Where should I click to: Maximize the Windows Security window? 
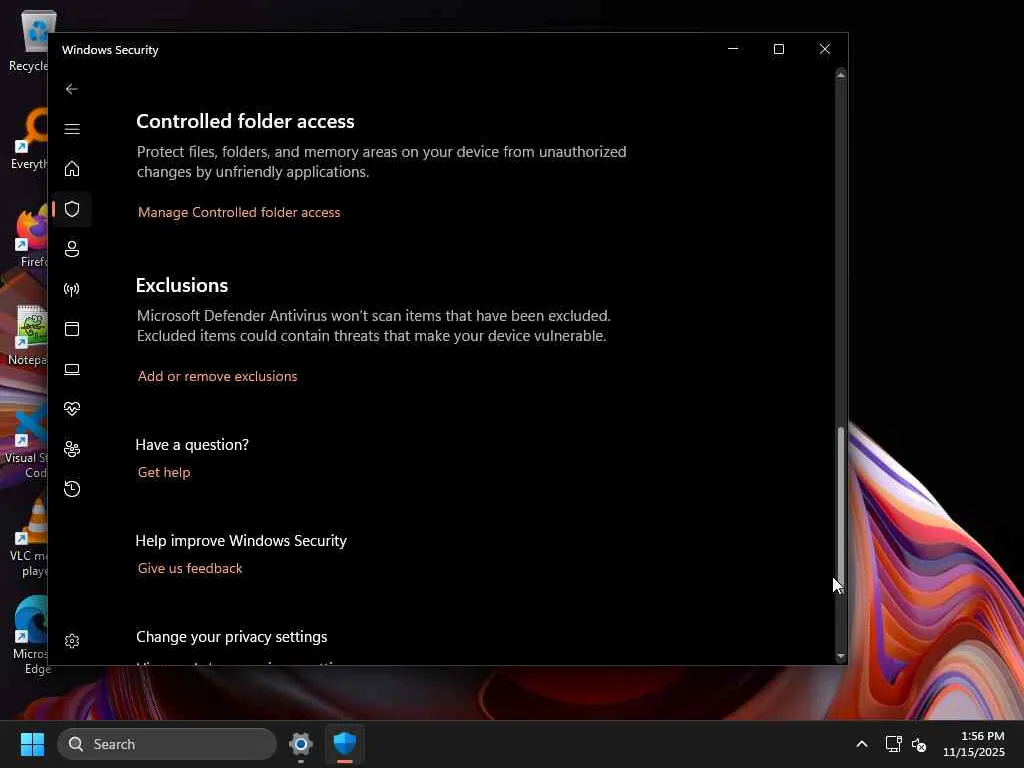point(778,49)
